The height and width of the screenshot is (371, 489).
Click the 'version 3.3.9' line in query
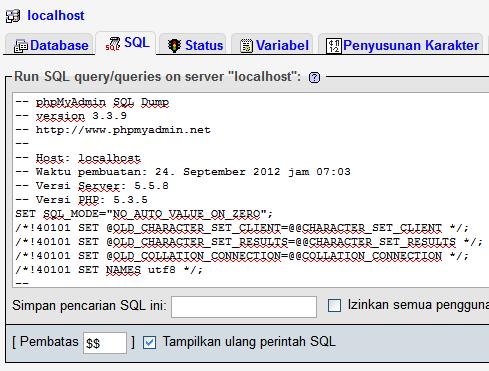click(x=71, y=116)
